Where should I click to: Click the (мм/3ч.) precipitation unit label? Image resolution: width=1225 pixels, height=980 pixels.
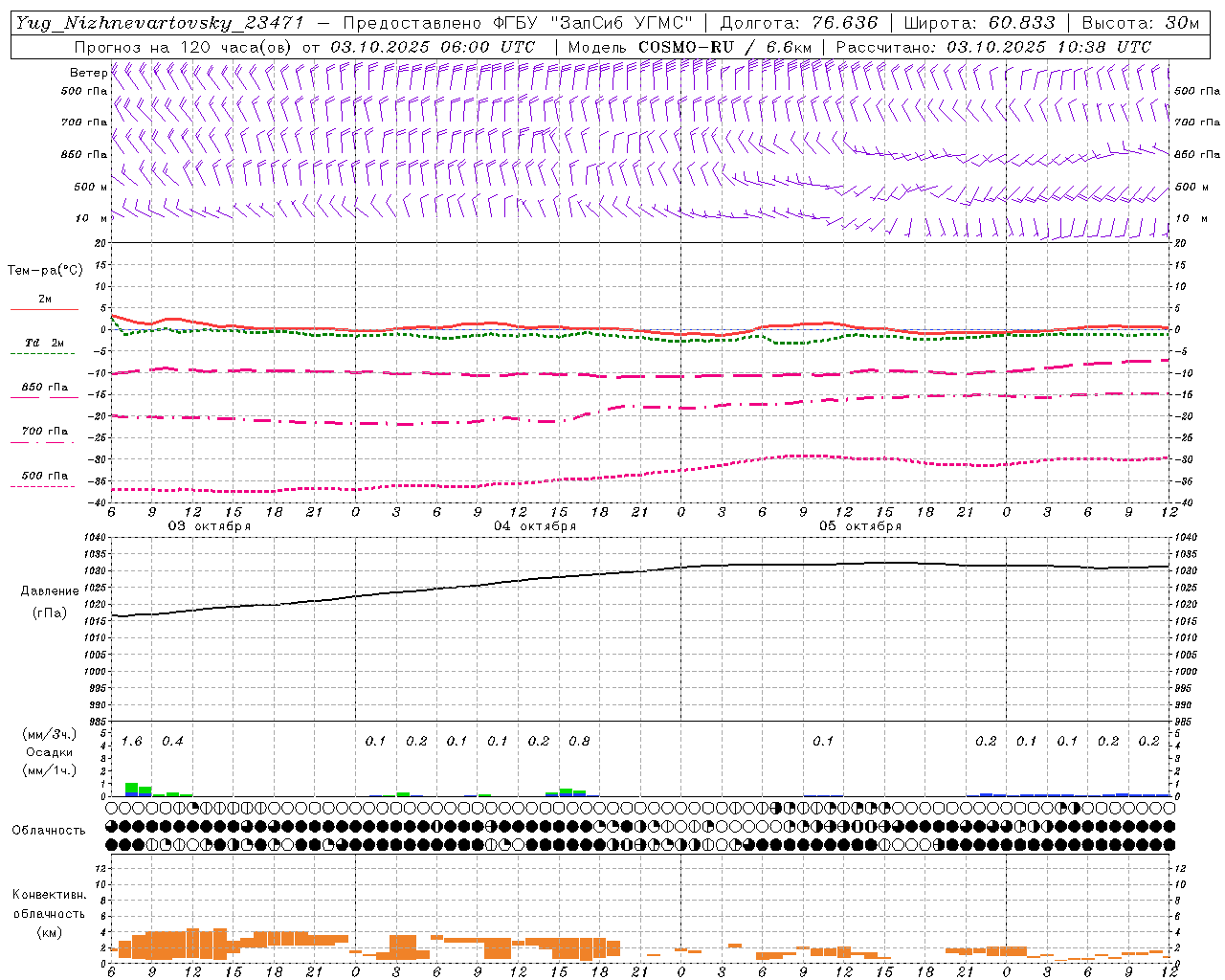click(x=50, y=735)
